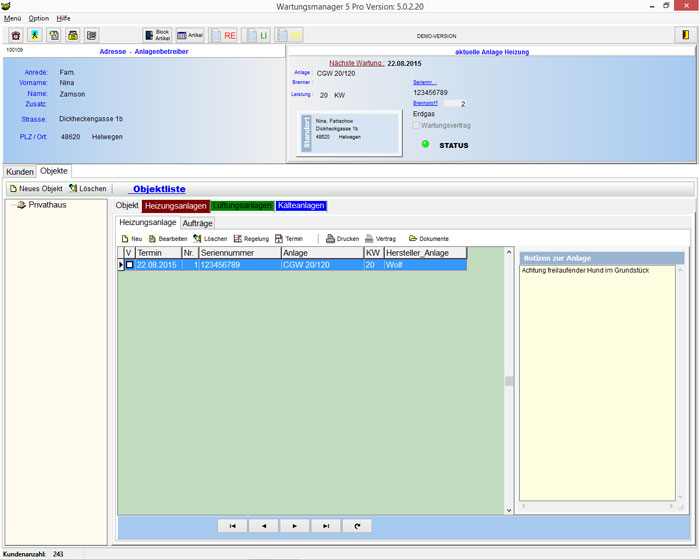Click the Regelung icon in Heizungsanlage toolbar
This screenshot has height=560, width=700.
pos(238,239)
